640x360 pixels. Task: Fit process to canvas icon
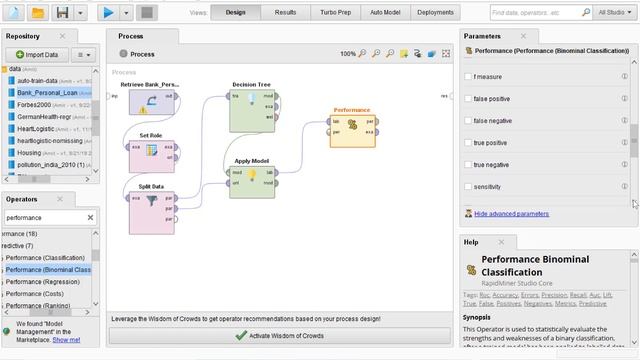(446, 53)
